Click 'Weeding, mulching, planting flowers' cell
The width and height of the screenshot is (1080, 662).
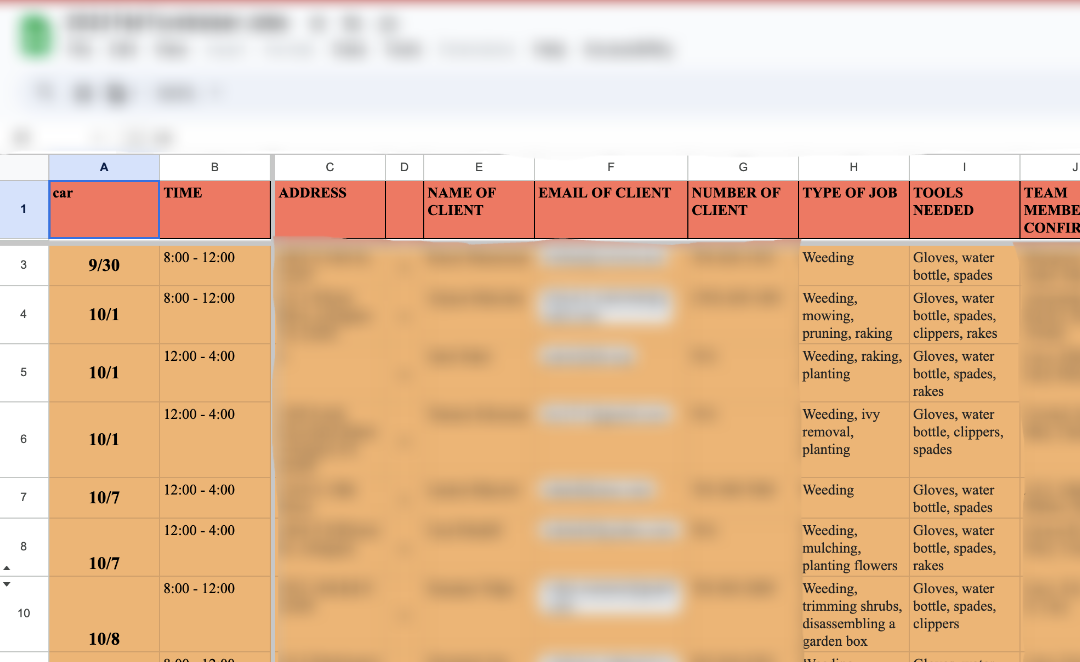tap(853, 547)
